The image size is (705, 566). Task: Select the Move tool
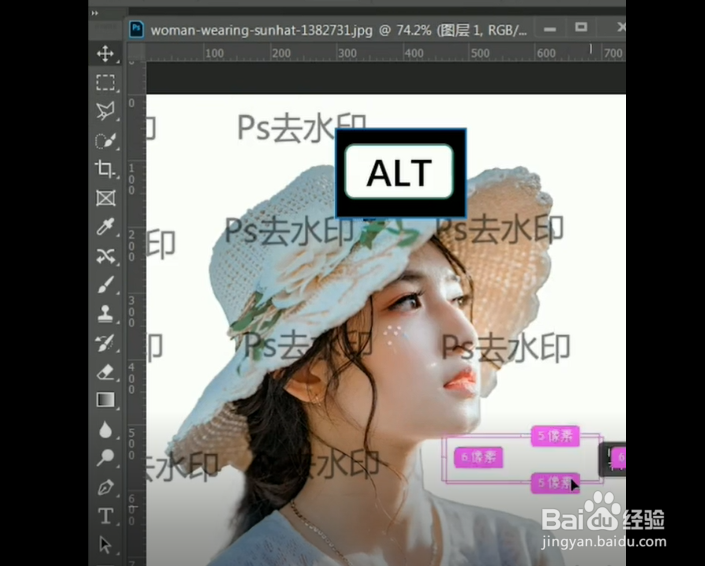(x=105, y=53)
